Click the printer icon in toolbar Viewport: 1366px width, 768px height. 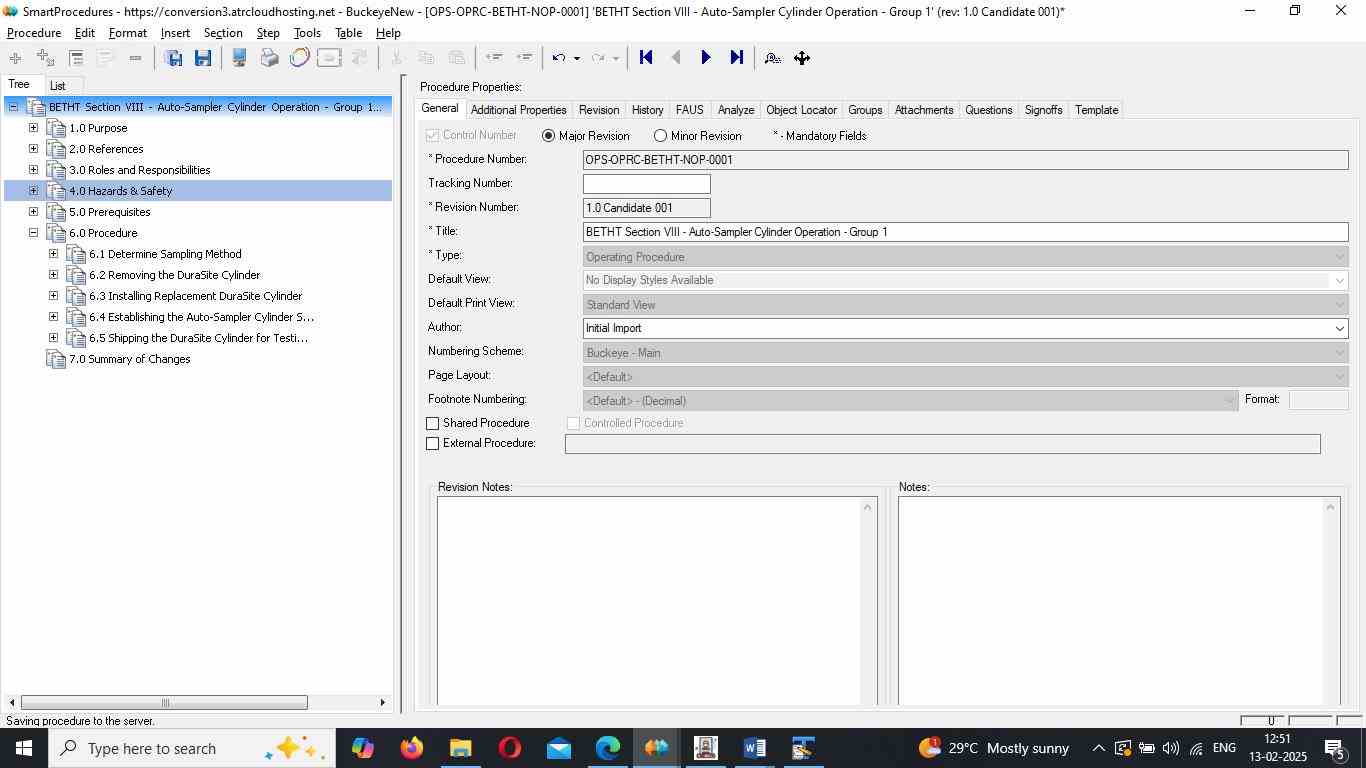(269, 58)
